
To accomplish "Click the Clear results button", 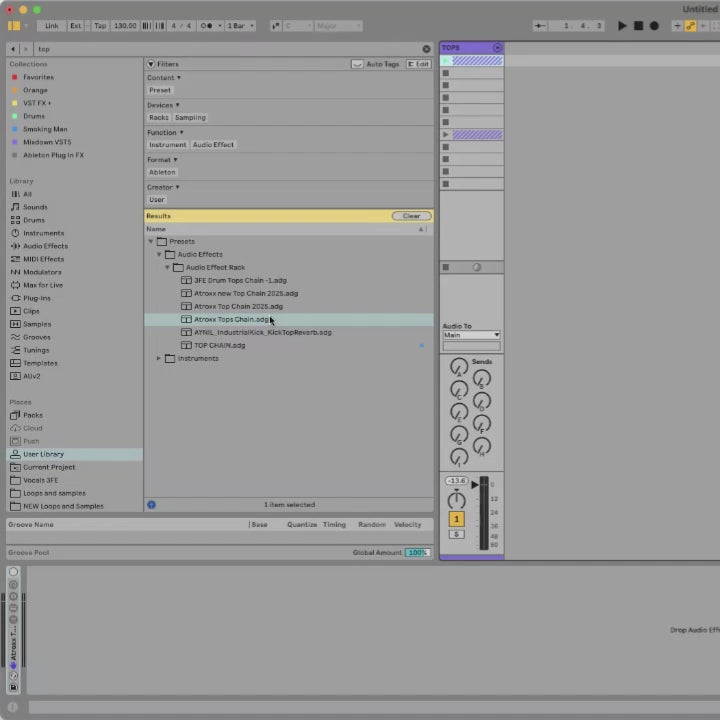I will 411,216.
